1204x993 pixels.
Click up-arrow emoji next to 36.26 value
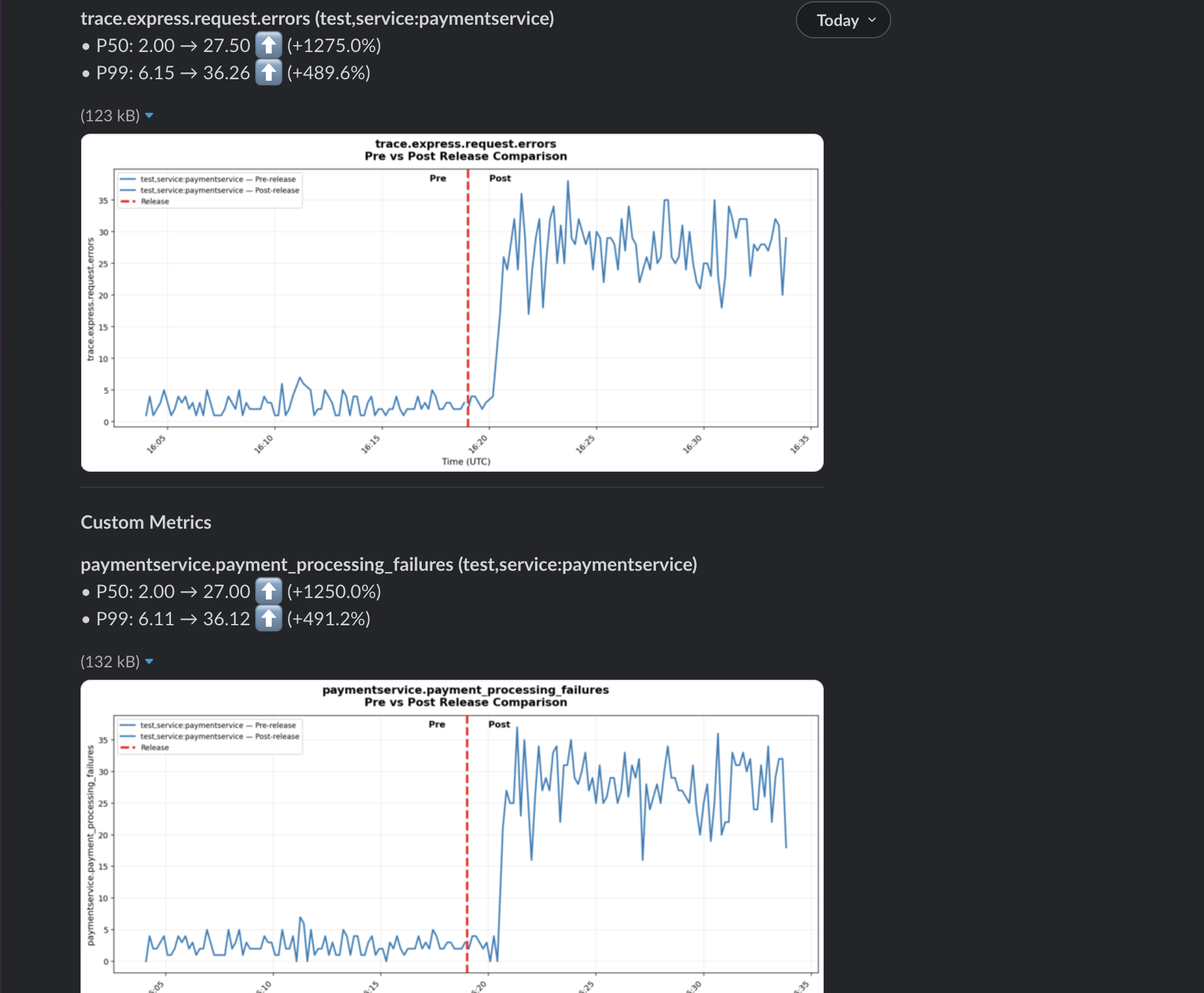click(x=268, y=72)
